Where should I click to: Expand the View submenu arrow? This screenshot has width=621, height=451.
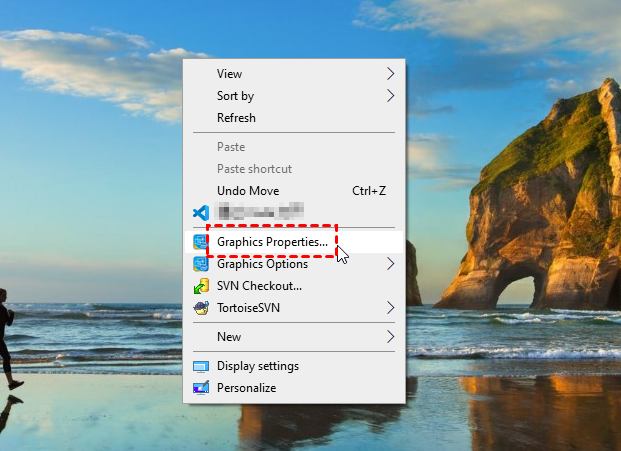(x=391, y=74)
